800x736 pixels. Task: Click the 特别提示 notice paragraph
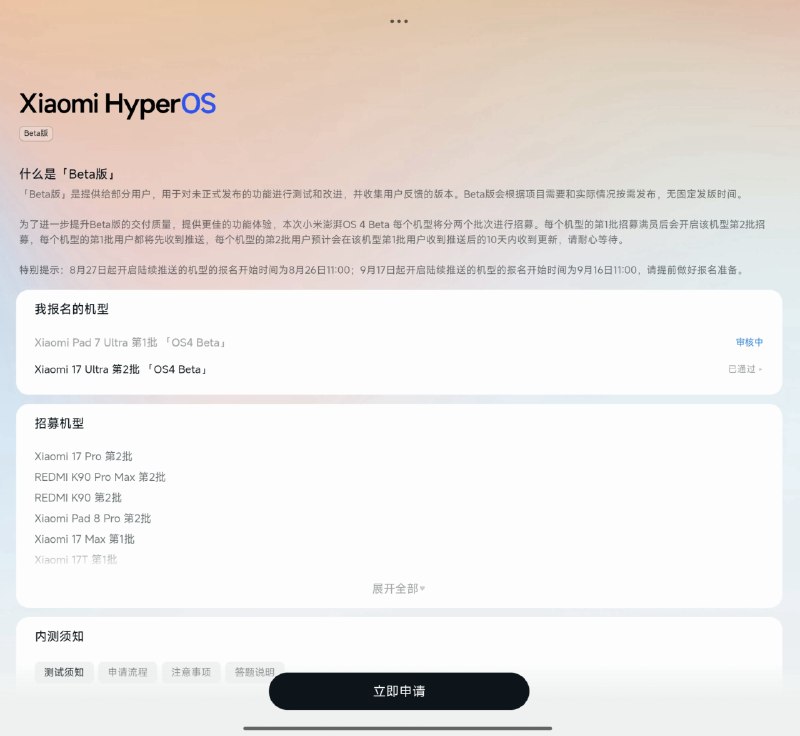[382, 270]
